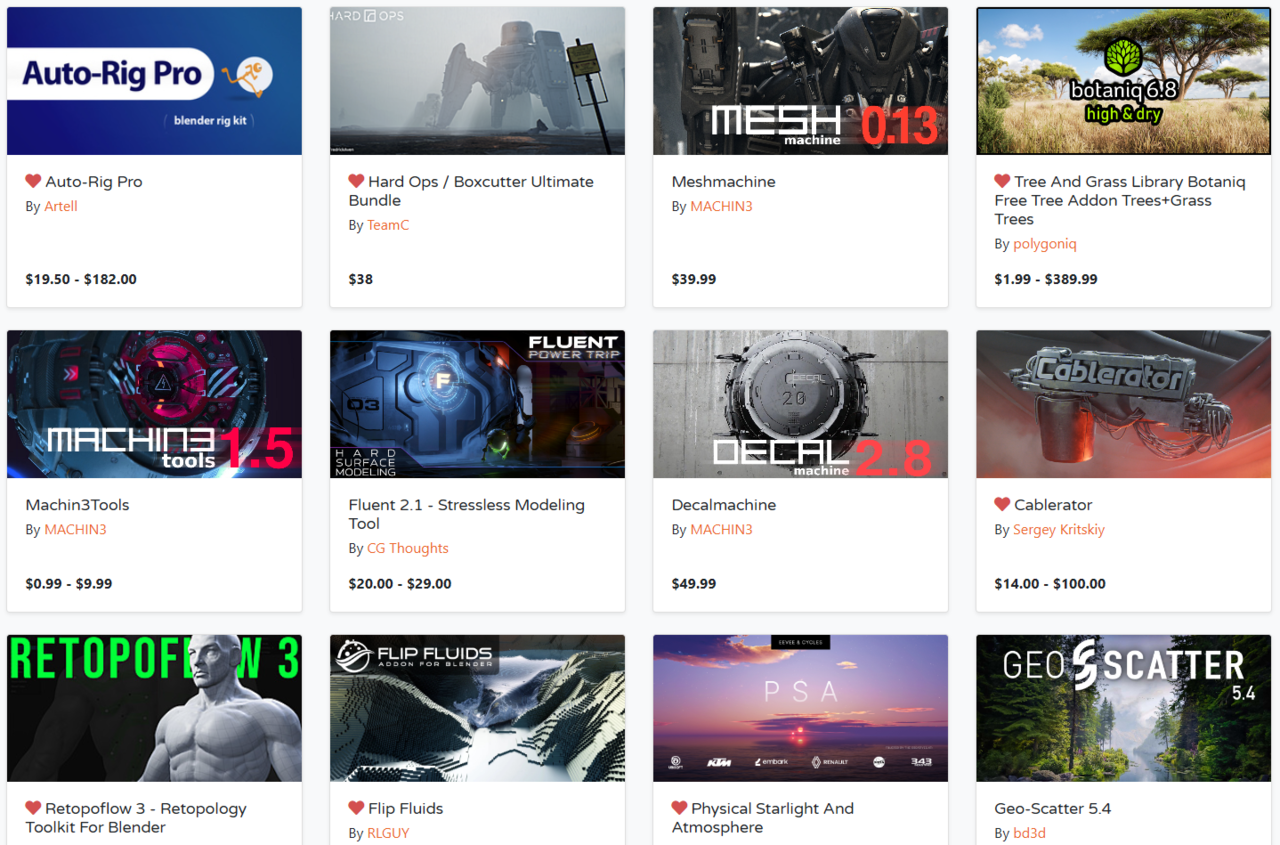
Task: Click the $38 price text
Action: pos(360,279)
